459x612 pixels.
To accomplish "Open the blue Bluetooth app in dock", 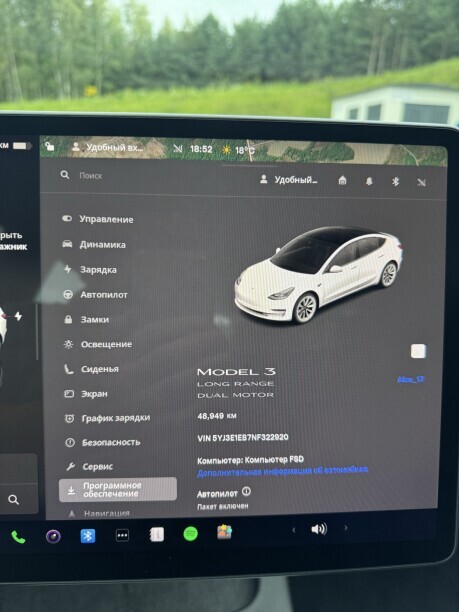I will [x=88, y=536].
